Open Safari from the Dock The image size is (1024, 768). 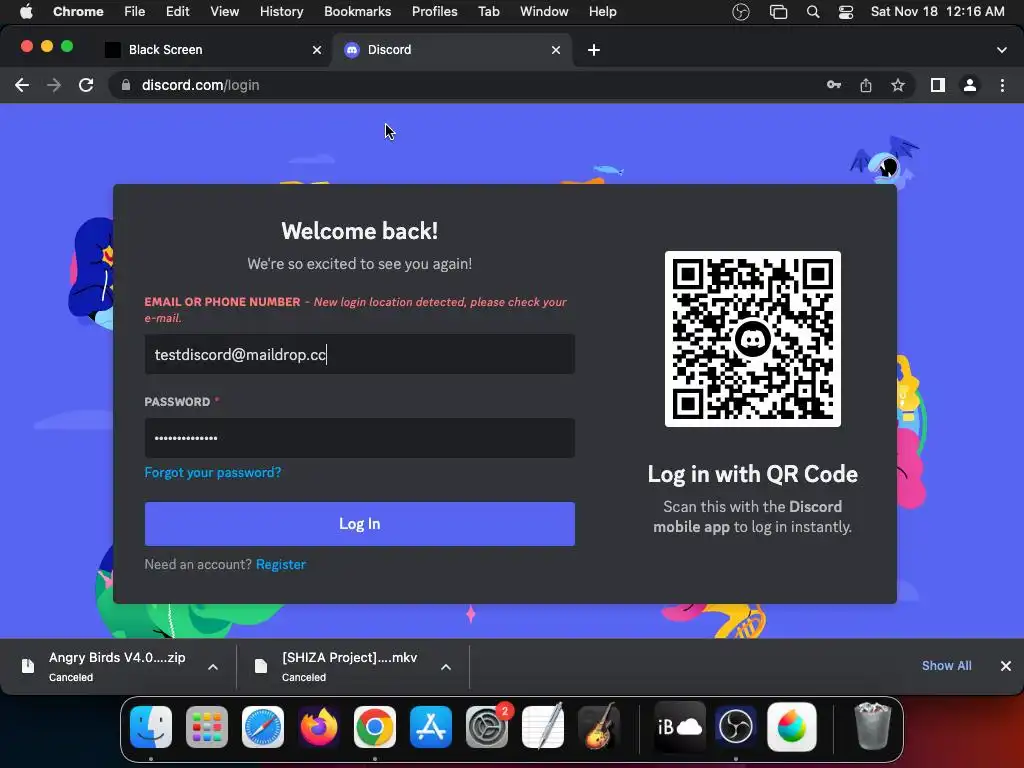click(x=263, y=726)
